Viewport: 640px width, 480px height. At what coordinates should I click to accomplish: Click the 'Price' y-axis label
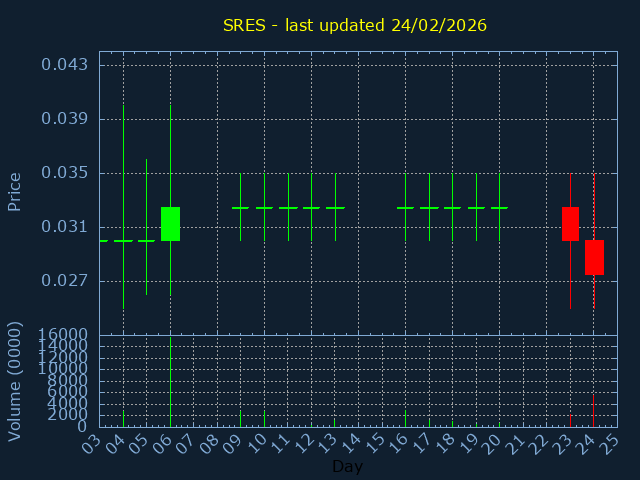click(15, 191)
